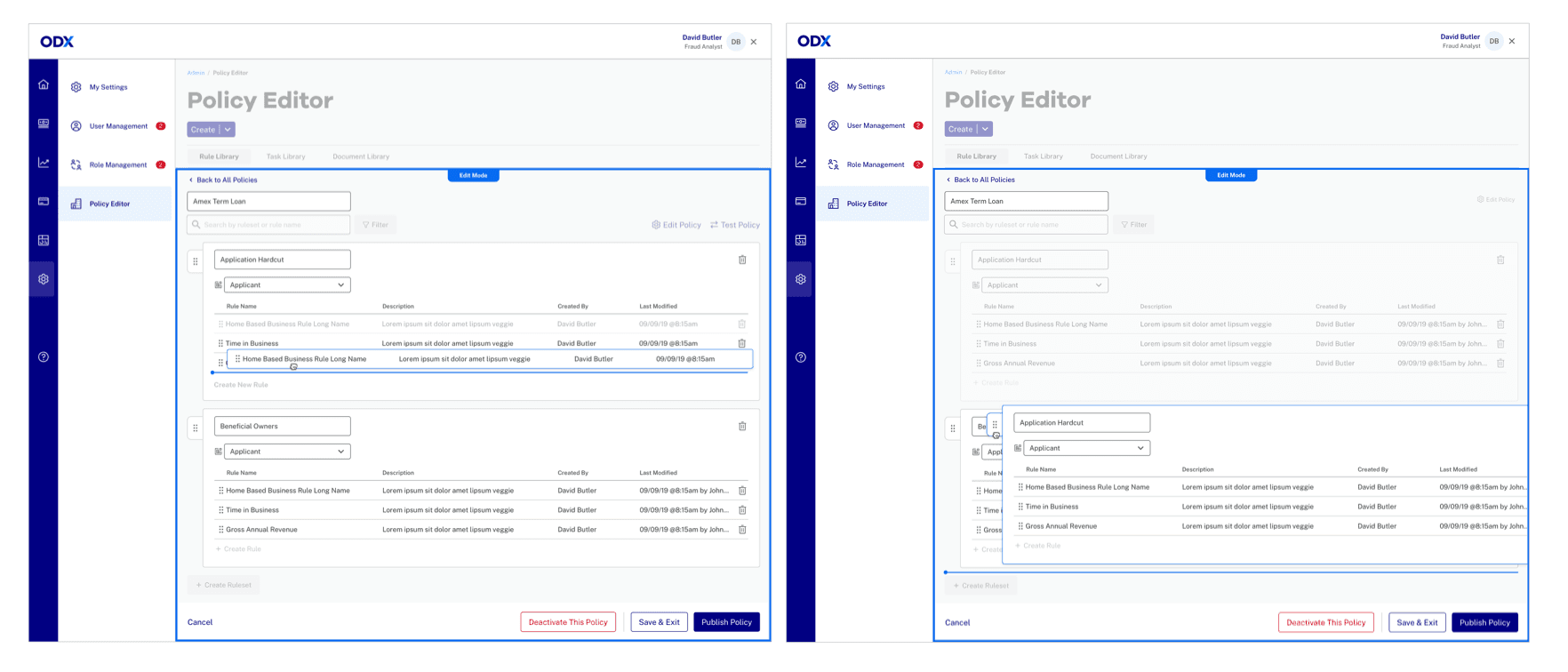Click Test Policy in left screen
1568x672 pixels.
point(735,225)
